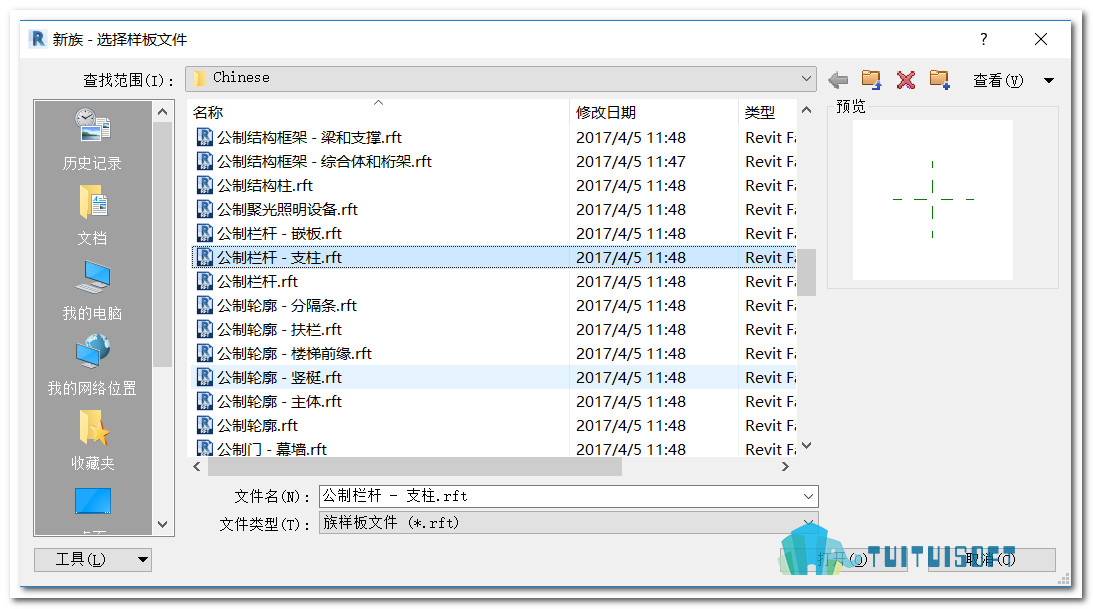
Task: Click the 2017/4/5 11:47 date cell
Action: pyautogui.click(x=631, y=162)
